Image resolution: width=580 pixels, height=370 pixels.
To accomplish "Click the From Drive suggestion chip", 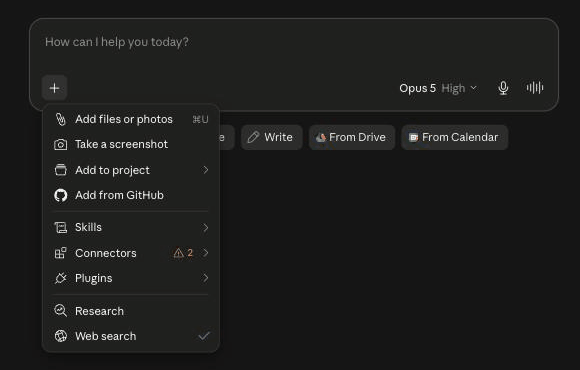I will [352, 137].
